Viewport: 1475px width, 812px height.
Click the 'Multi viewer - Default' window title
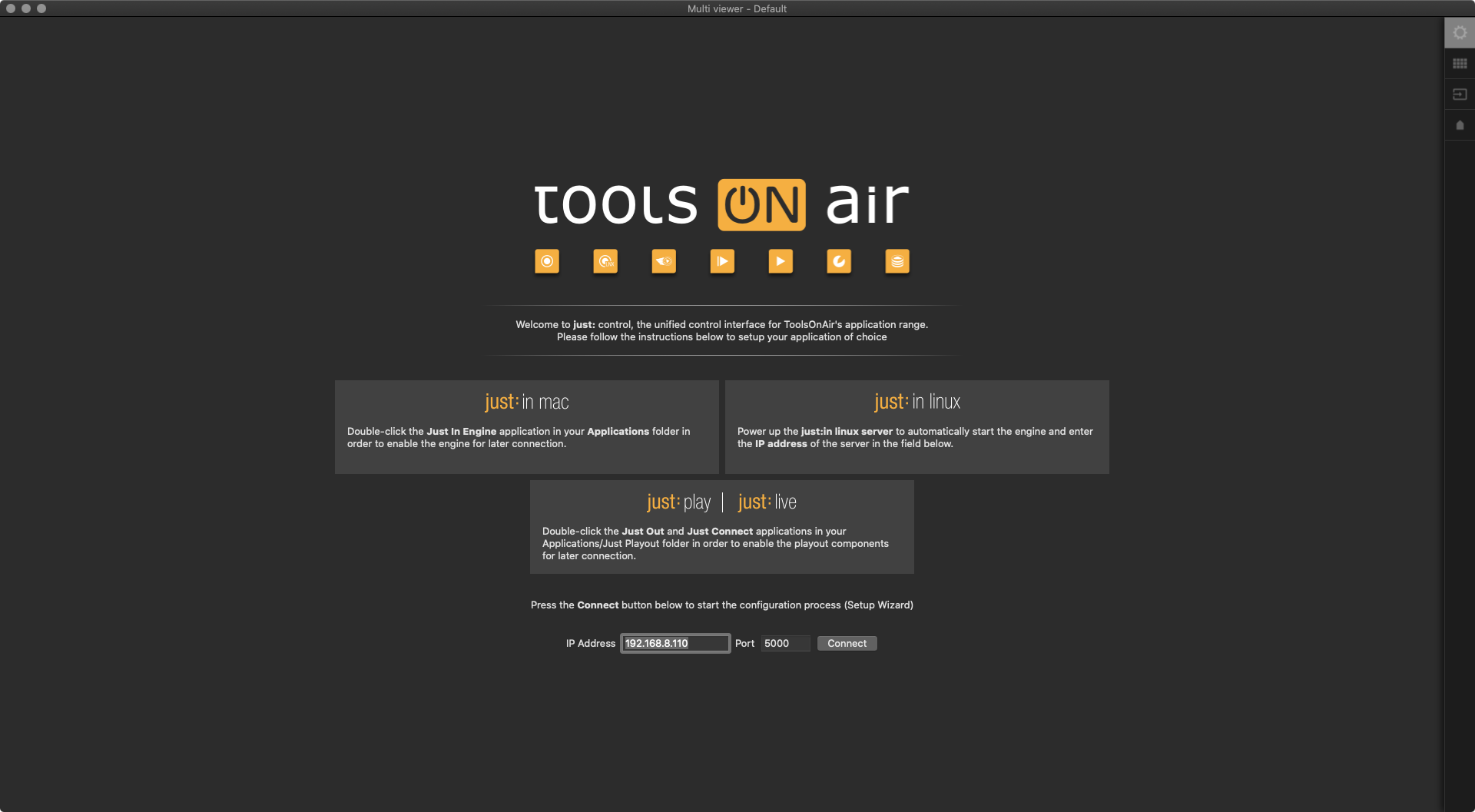737,8
